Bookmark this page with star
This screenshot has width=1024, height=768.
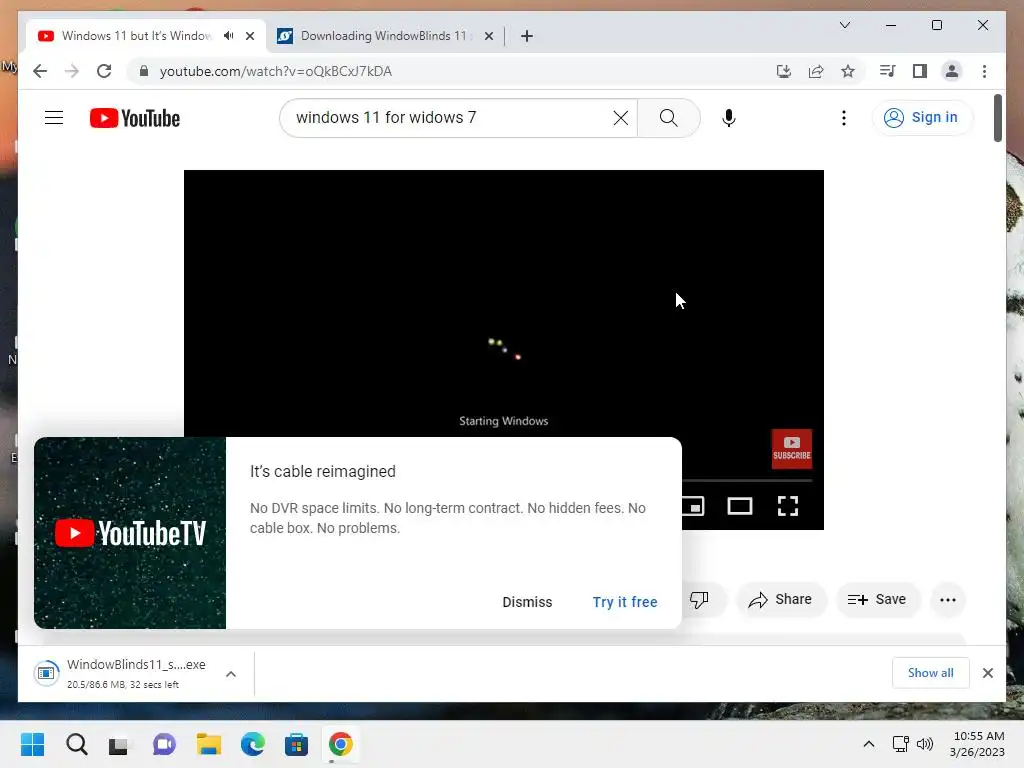point(848,71)
